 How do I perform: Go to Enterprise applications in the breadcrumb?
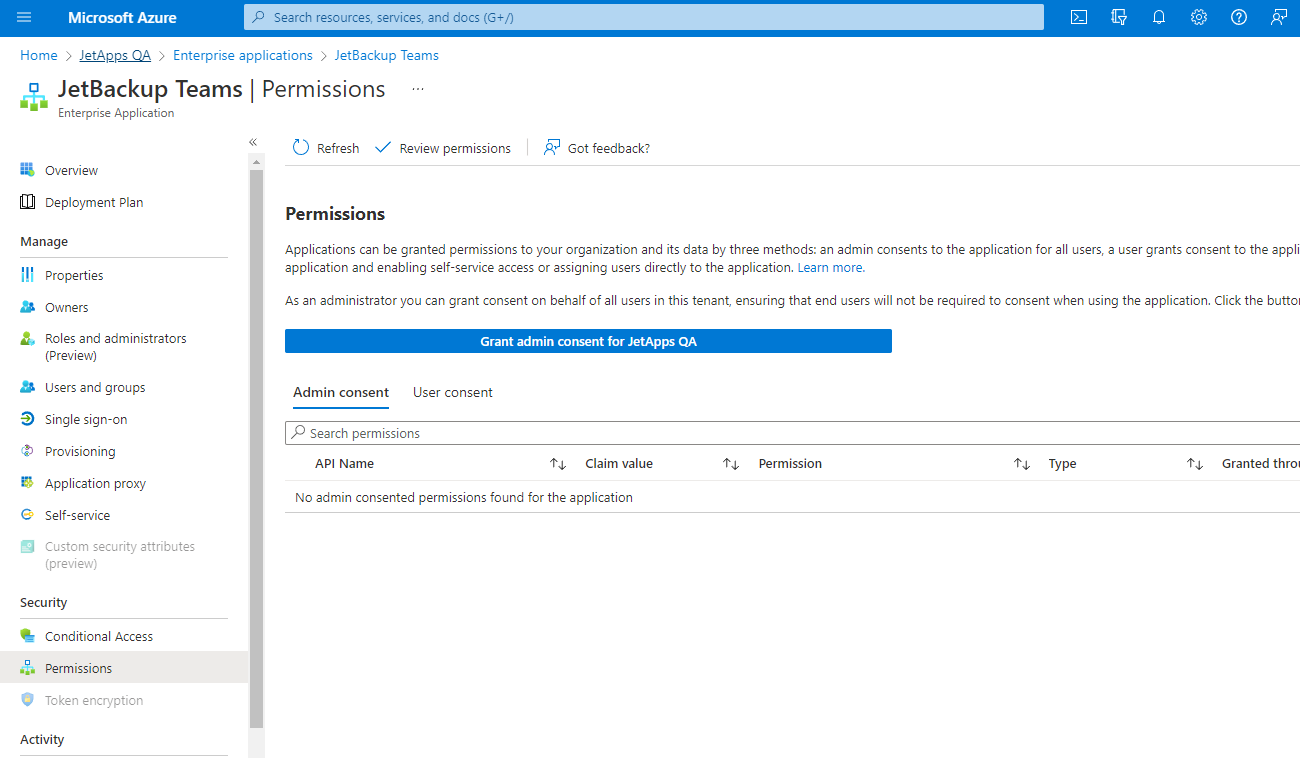(x=243, y=55)
